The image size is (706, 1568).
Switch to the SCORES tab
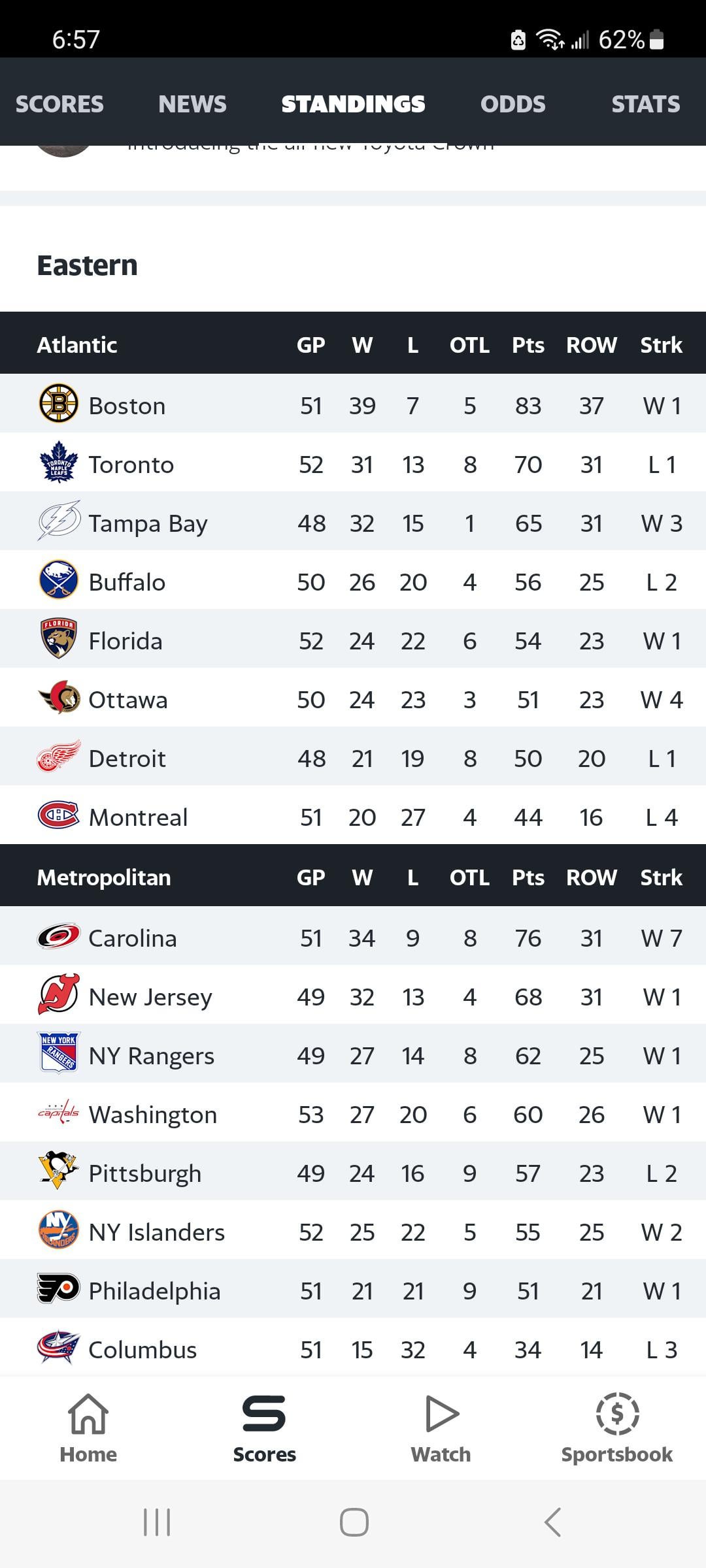coord(59,104)
